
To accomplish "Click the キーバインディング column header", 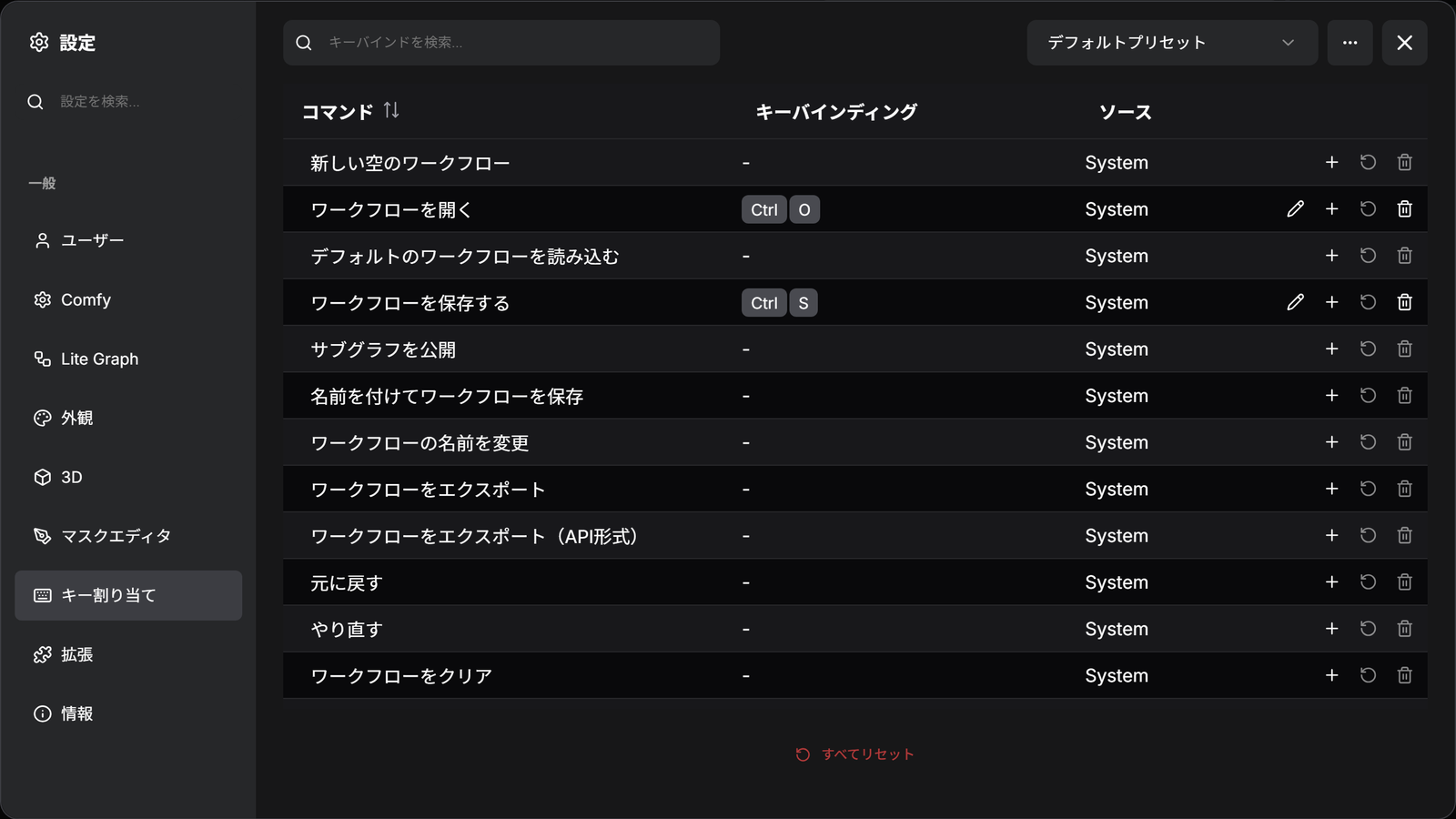I will pyautogui.click(x=836, y=112).
